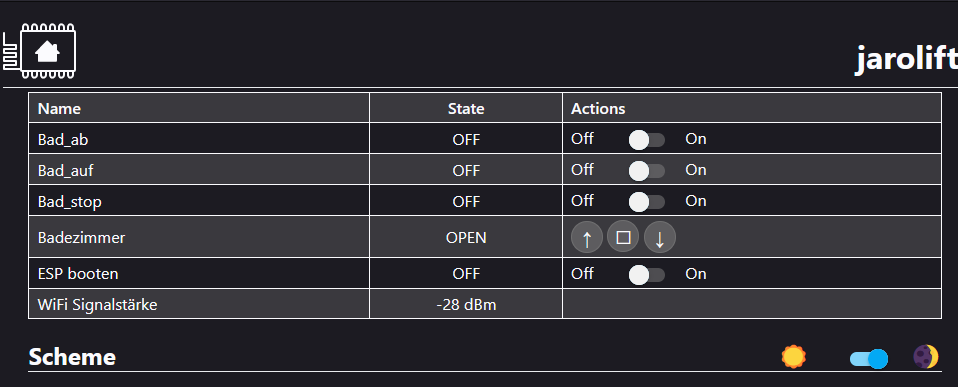Select the moon dark-scheme icon

pos(926,357)
